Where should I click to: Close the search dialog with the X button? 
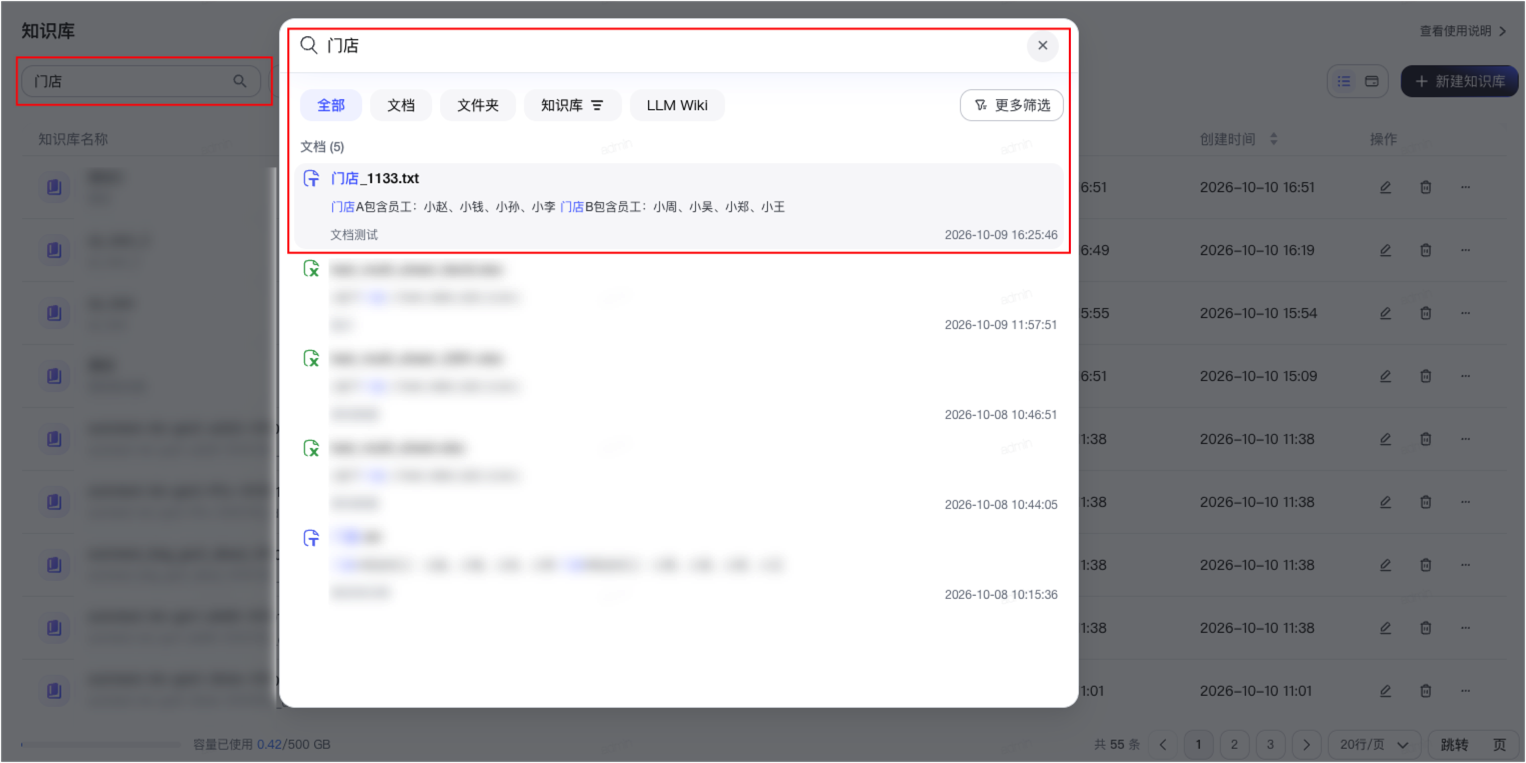coord(1042,46)
